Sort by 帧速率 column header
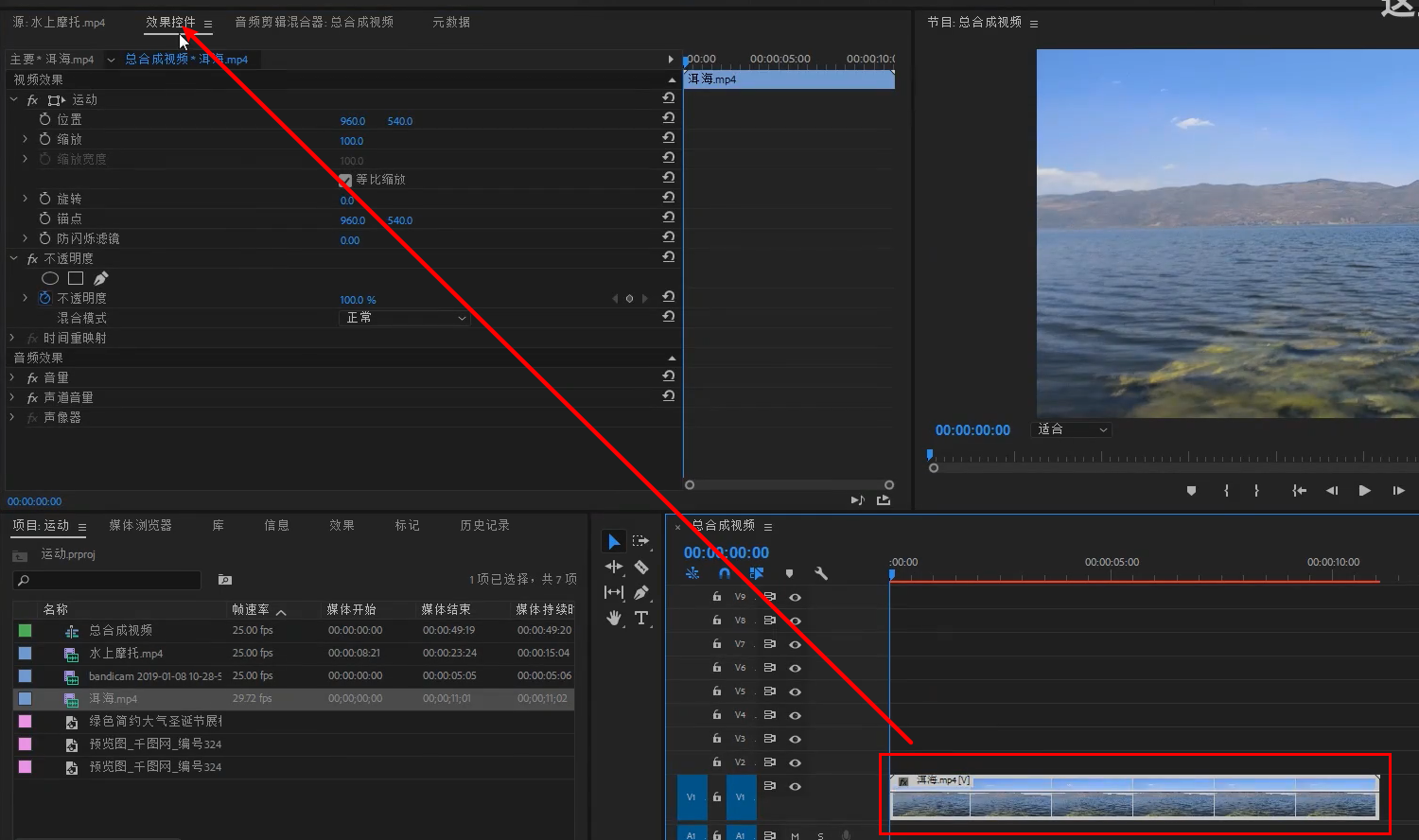This screenshot has width=1419, height=840. click(x=252, y=609)
